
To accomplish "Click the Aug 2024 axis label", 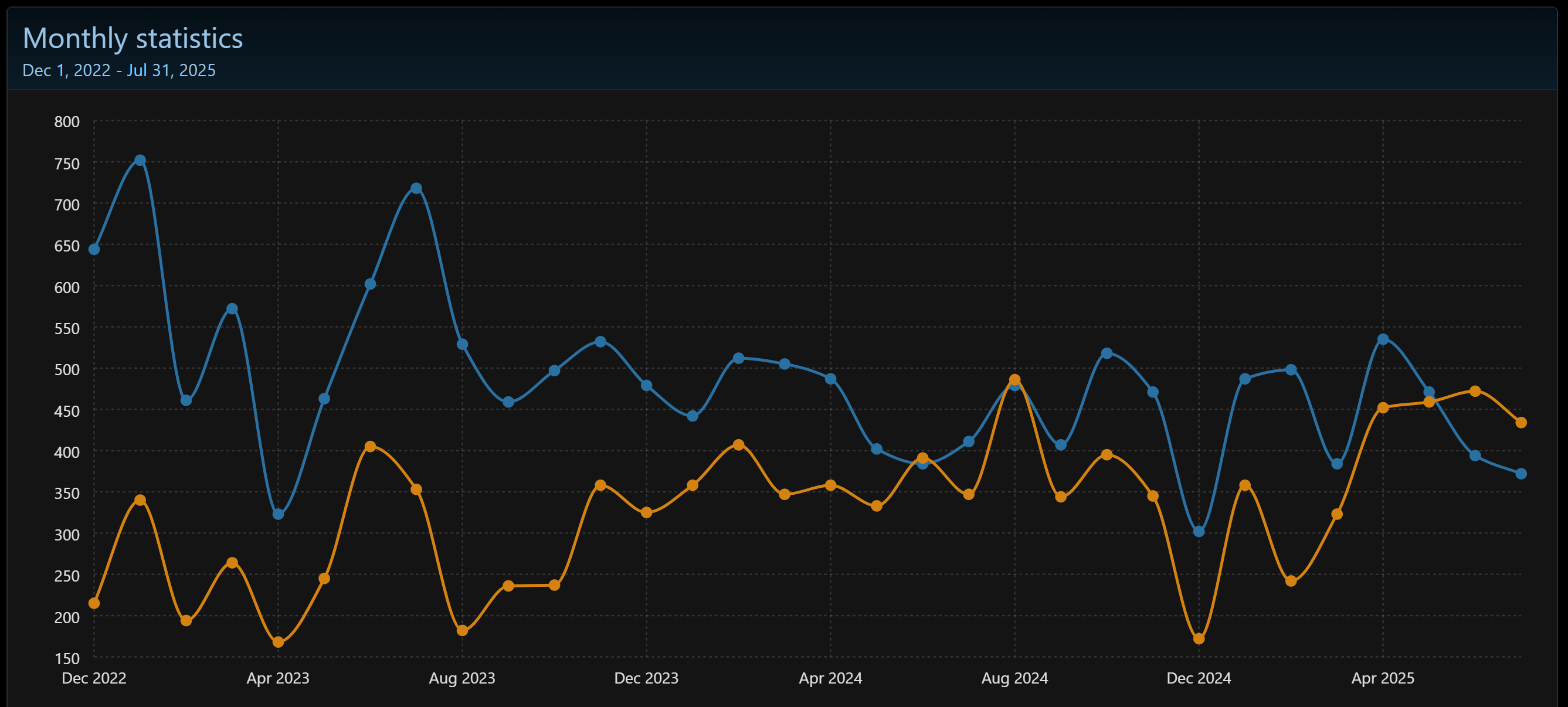I will click(1014, 678).
